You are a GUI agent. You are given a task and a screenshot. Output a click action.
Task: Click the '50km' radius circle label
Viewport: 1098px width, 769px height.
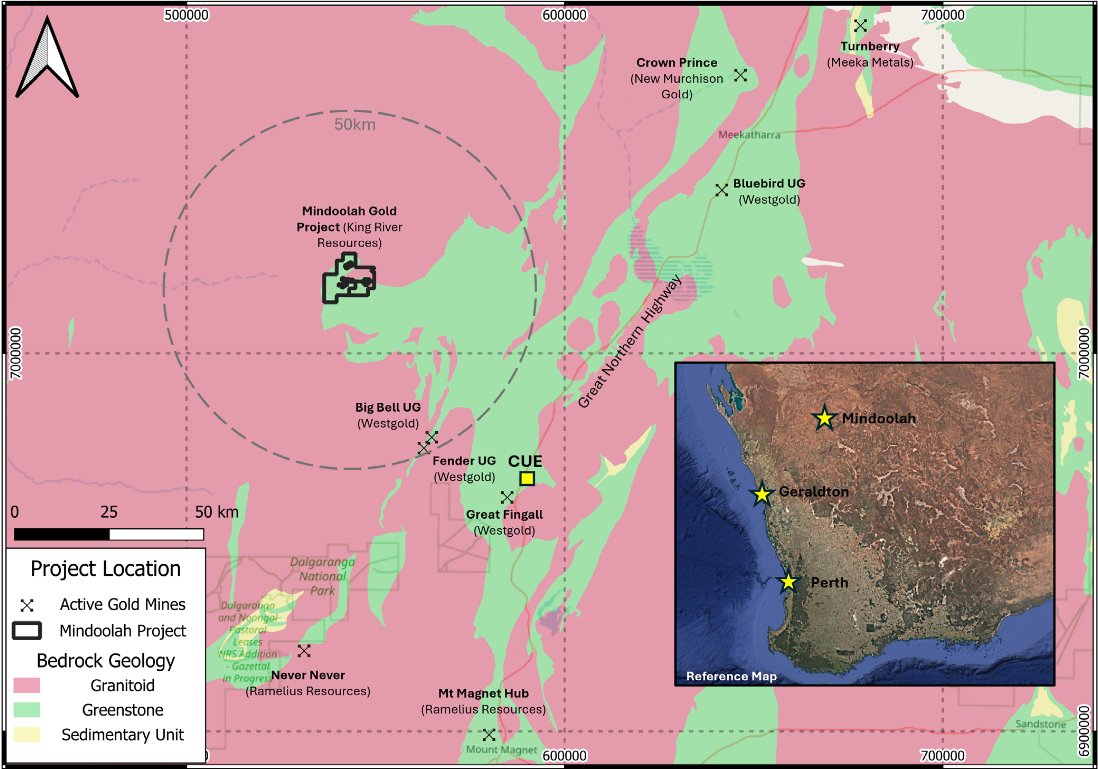coord(354,125)
